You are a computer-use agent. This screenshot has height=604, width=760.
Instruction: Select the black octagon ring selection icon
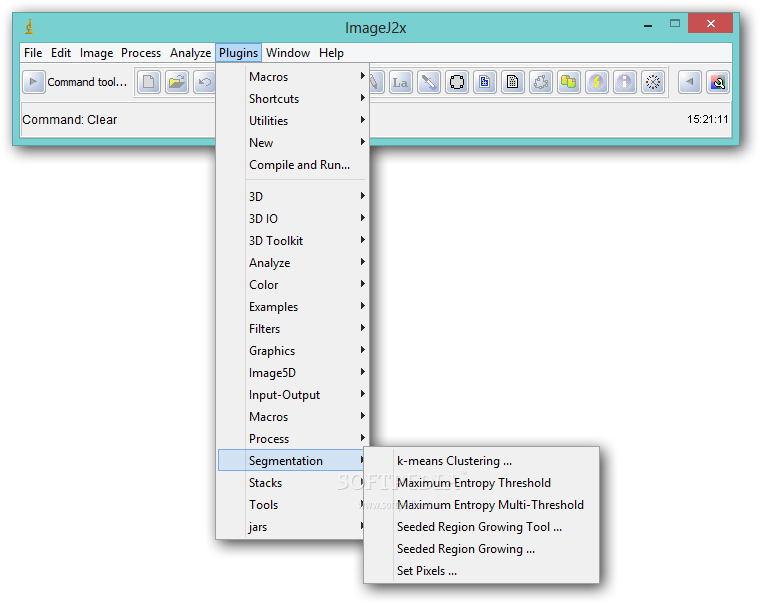coord(457,82)
